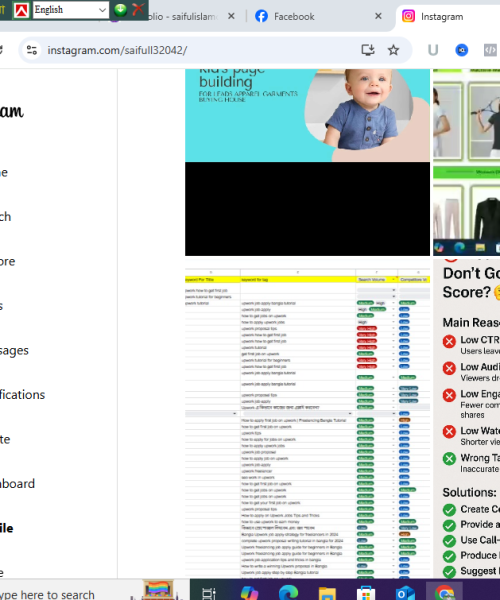
Task: Open the keyword spreadsheet post thumbnail
Action: pyautogui.click(x=308, y=420)
